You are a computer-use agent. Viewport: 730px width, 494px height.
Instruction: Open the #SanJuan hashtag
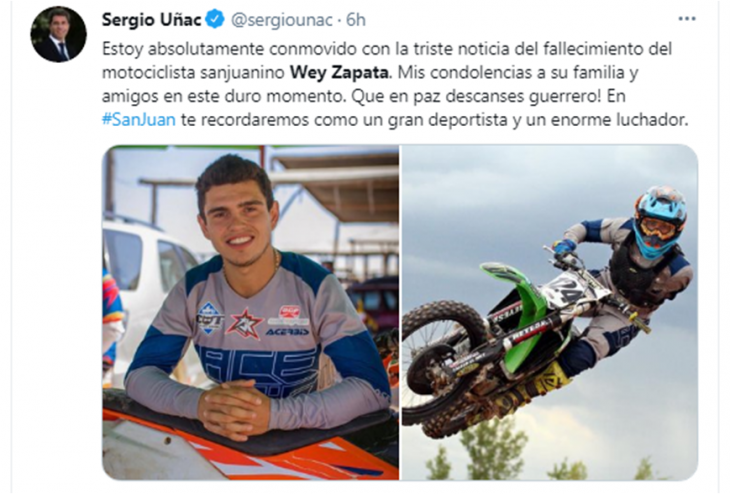[139, 120]
